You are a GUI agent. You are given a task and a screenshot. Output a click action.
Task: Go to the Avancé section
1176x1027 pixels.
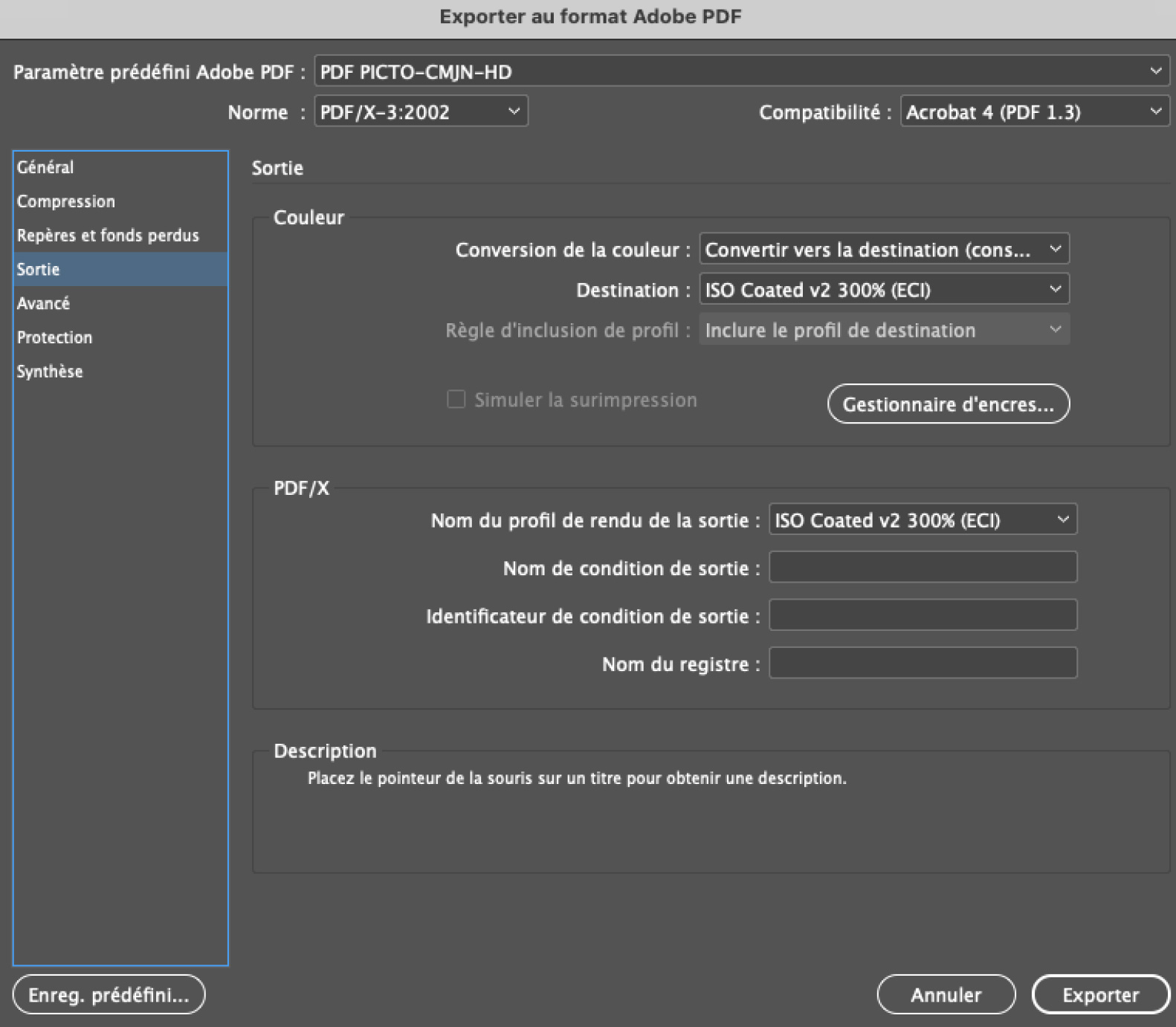click(x=43, y=303)
